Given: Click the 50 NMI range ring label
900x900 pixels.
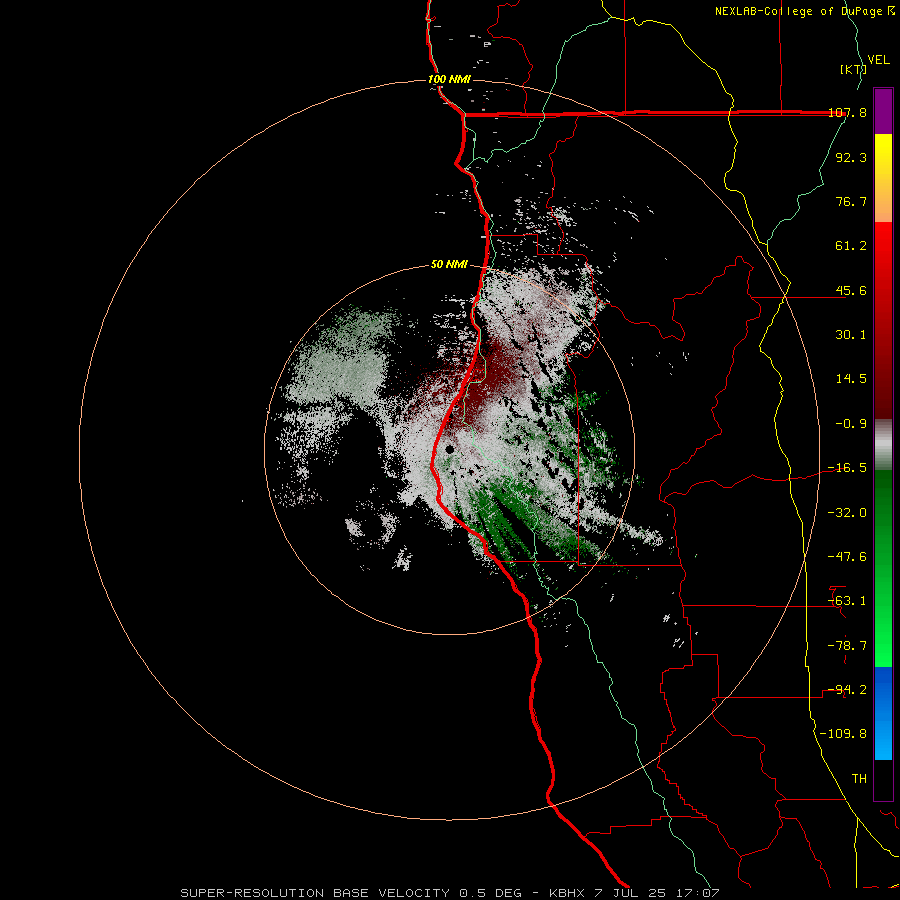Looking at the screenshot, I should click(449, 265).
